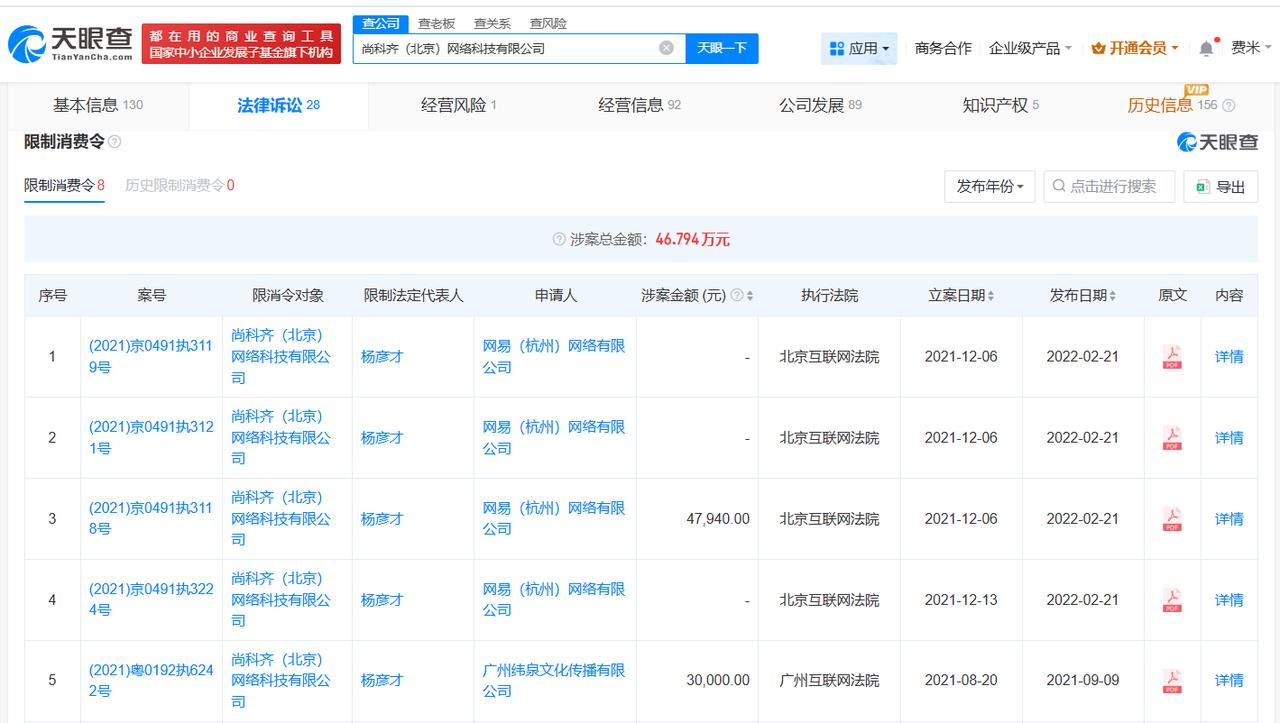Image resolution: width=1280 pixels, height=723 pixels.
Task: Open 网易（杭州）applicant in row 1
Action: (554, 356)
